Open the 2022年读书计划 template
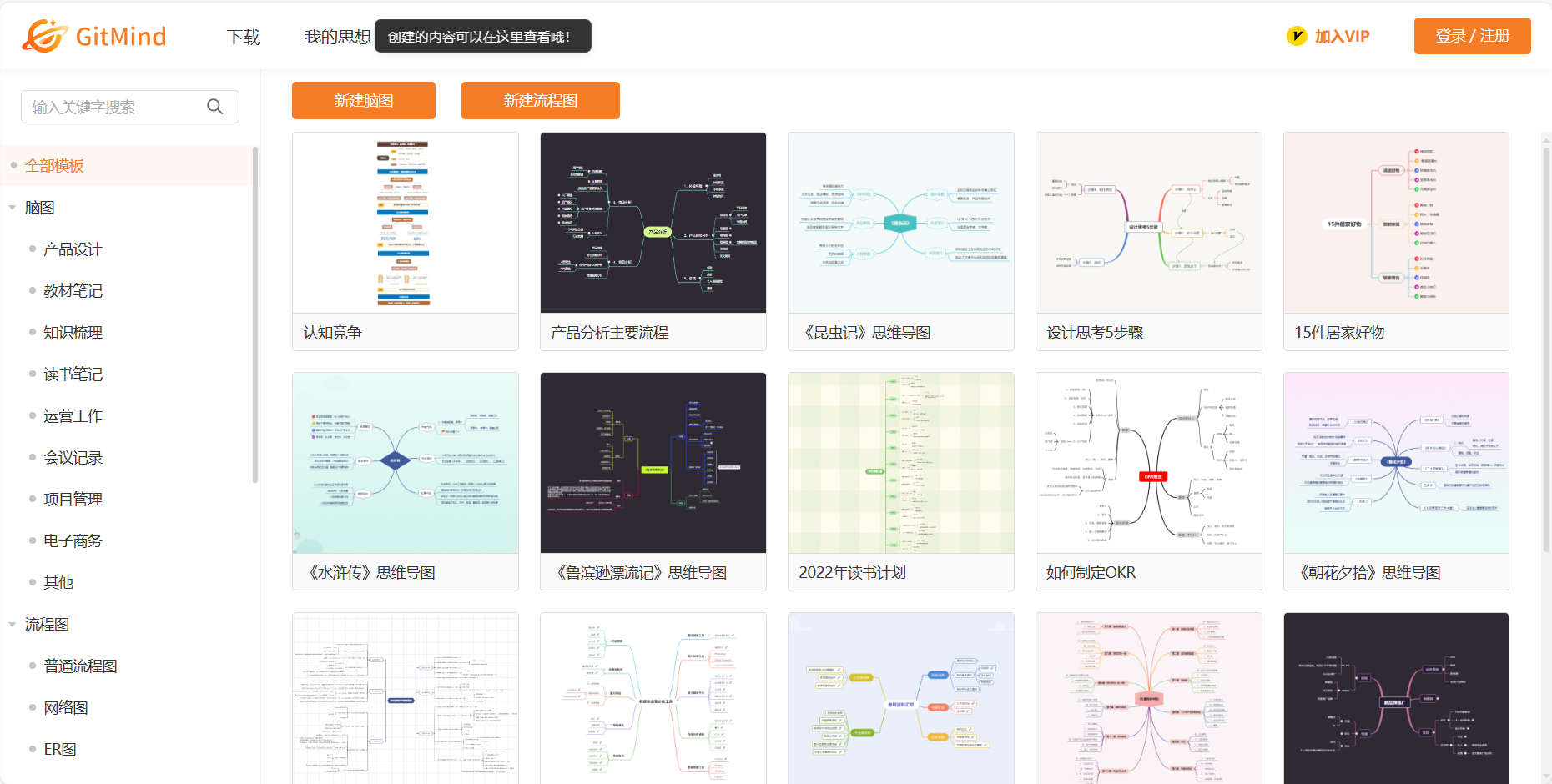 point(900,463)
